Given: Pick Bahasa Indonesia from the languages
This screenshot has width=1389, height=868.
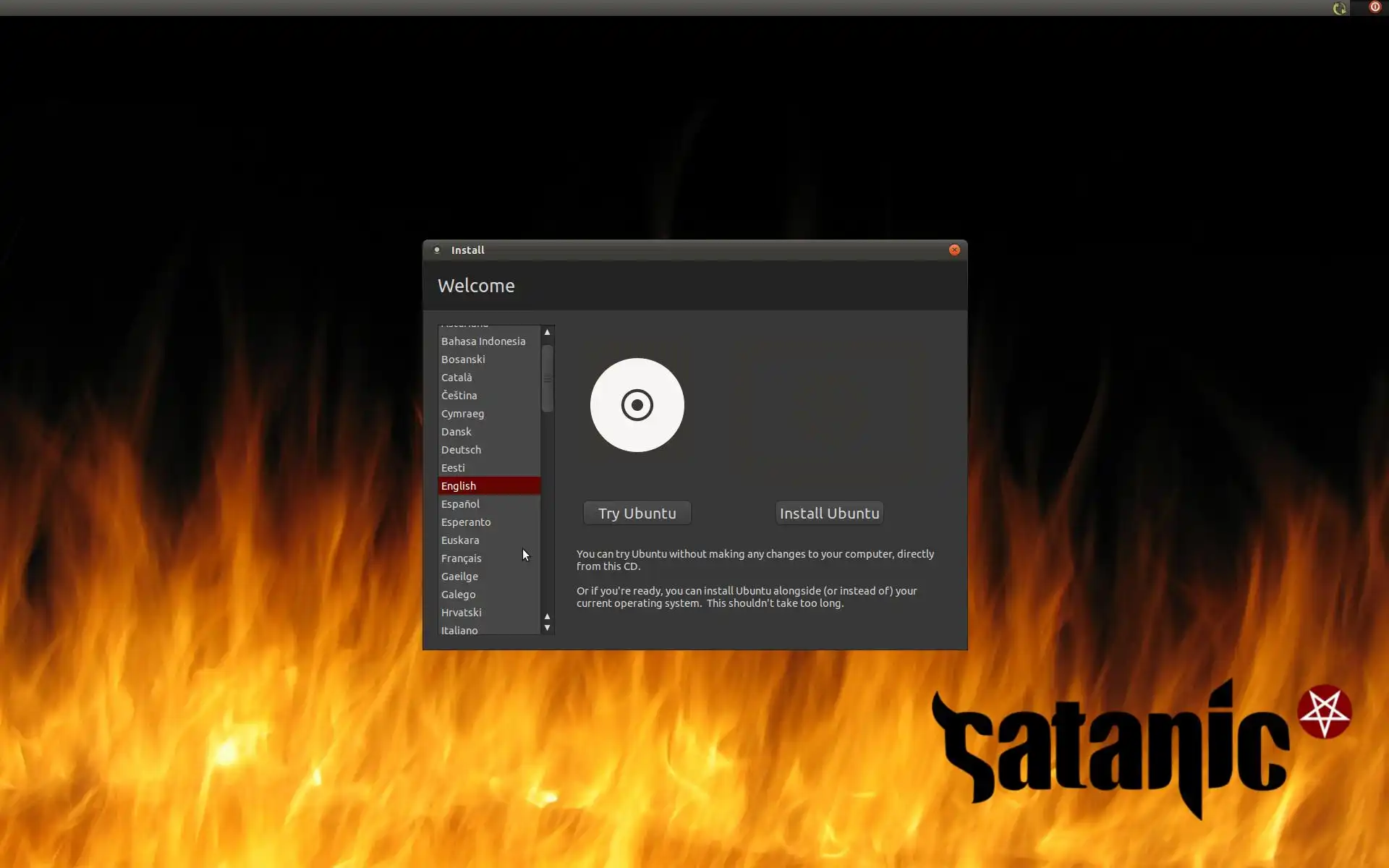Looking at the screenshot, I should [483, 341].
